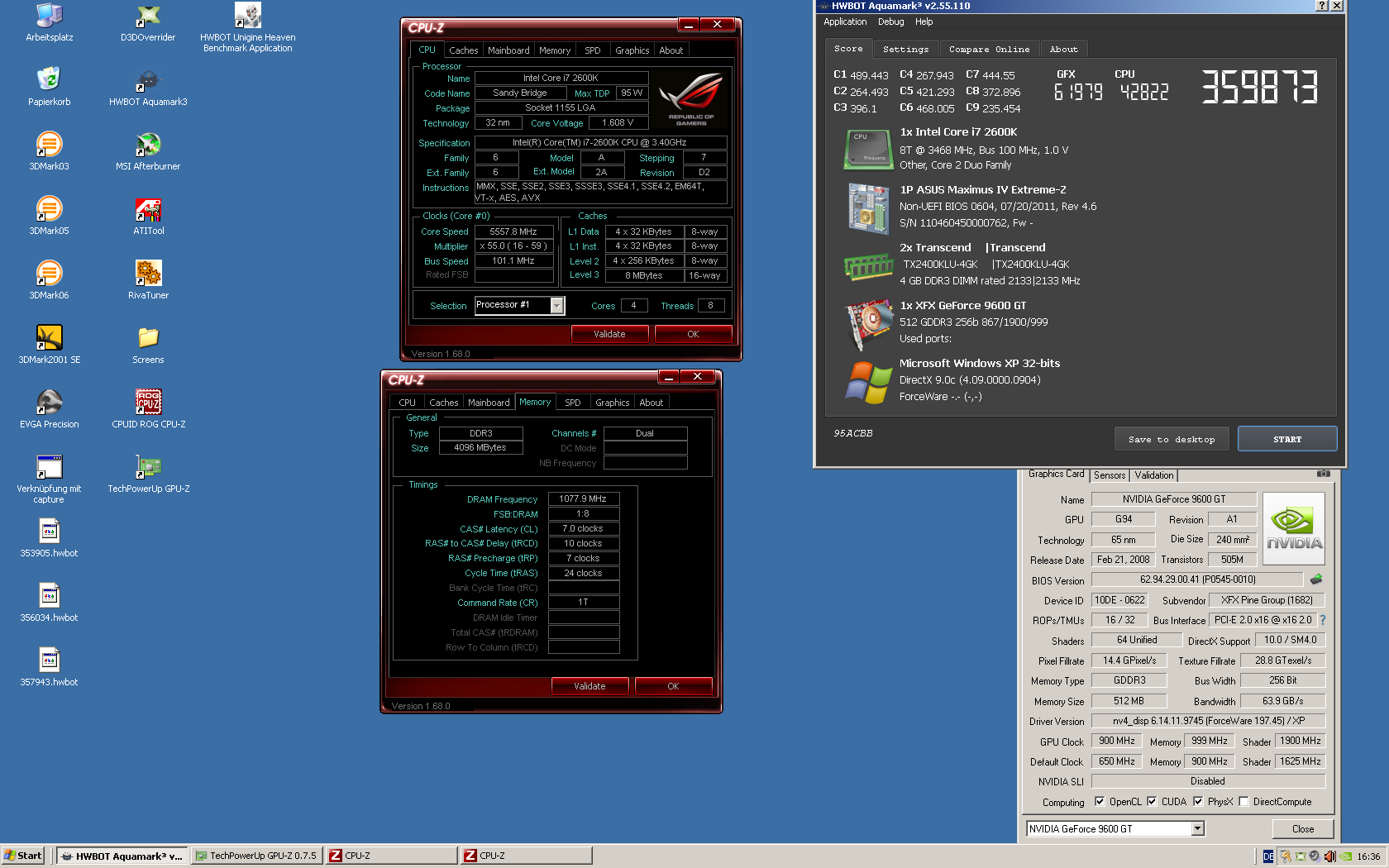Click Validate in the upper CPU-Z window
1389x868 pixels.
pyautogui.click(x=609, y=334)
